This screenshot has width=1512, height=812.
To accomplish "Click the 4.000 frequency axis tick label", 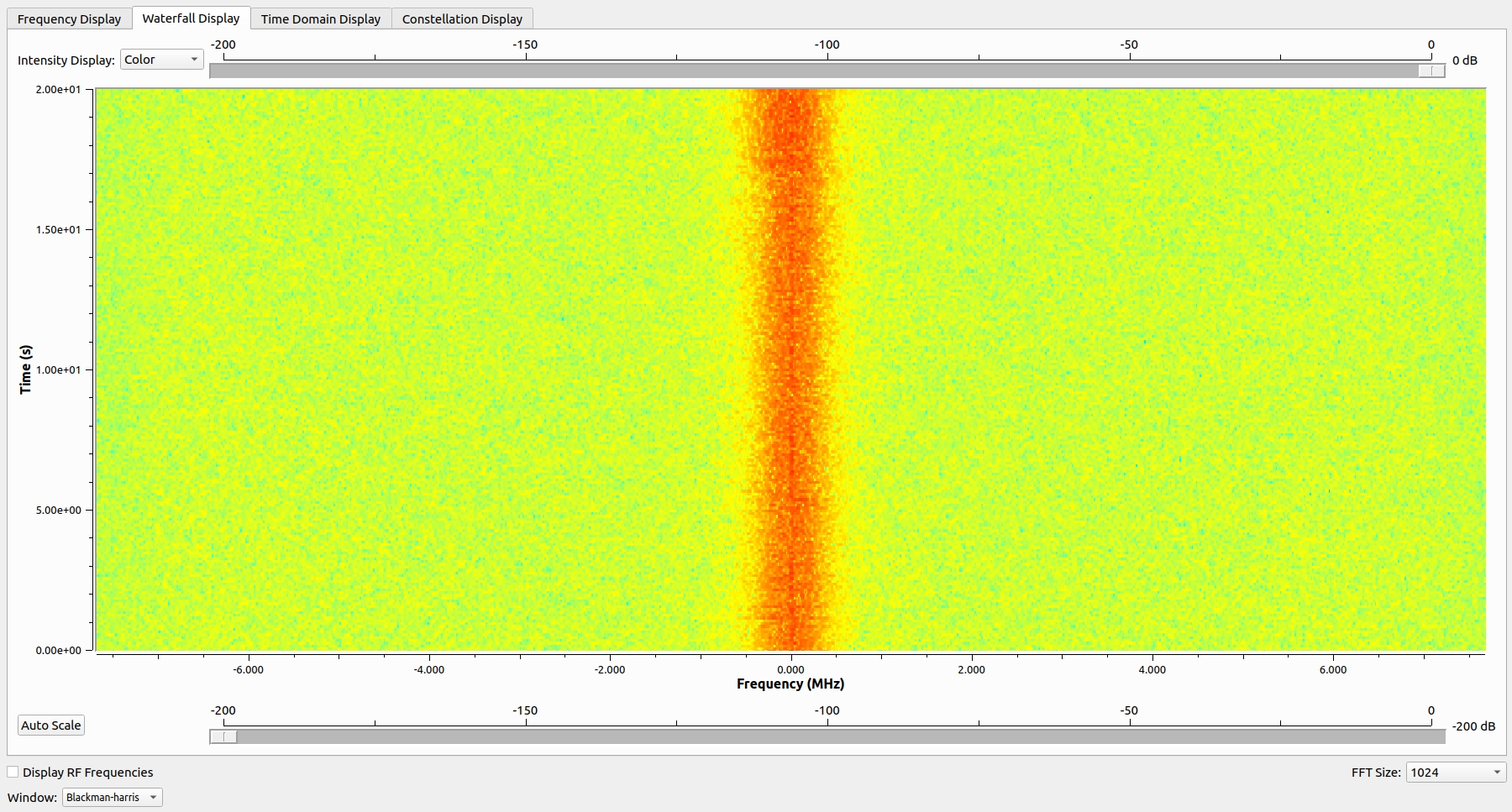I will tap(1152, 669).
